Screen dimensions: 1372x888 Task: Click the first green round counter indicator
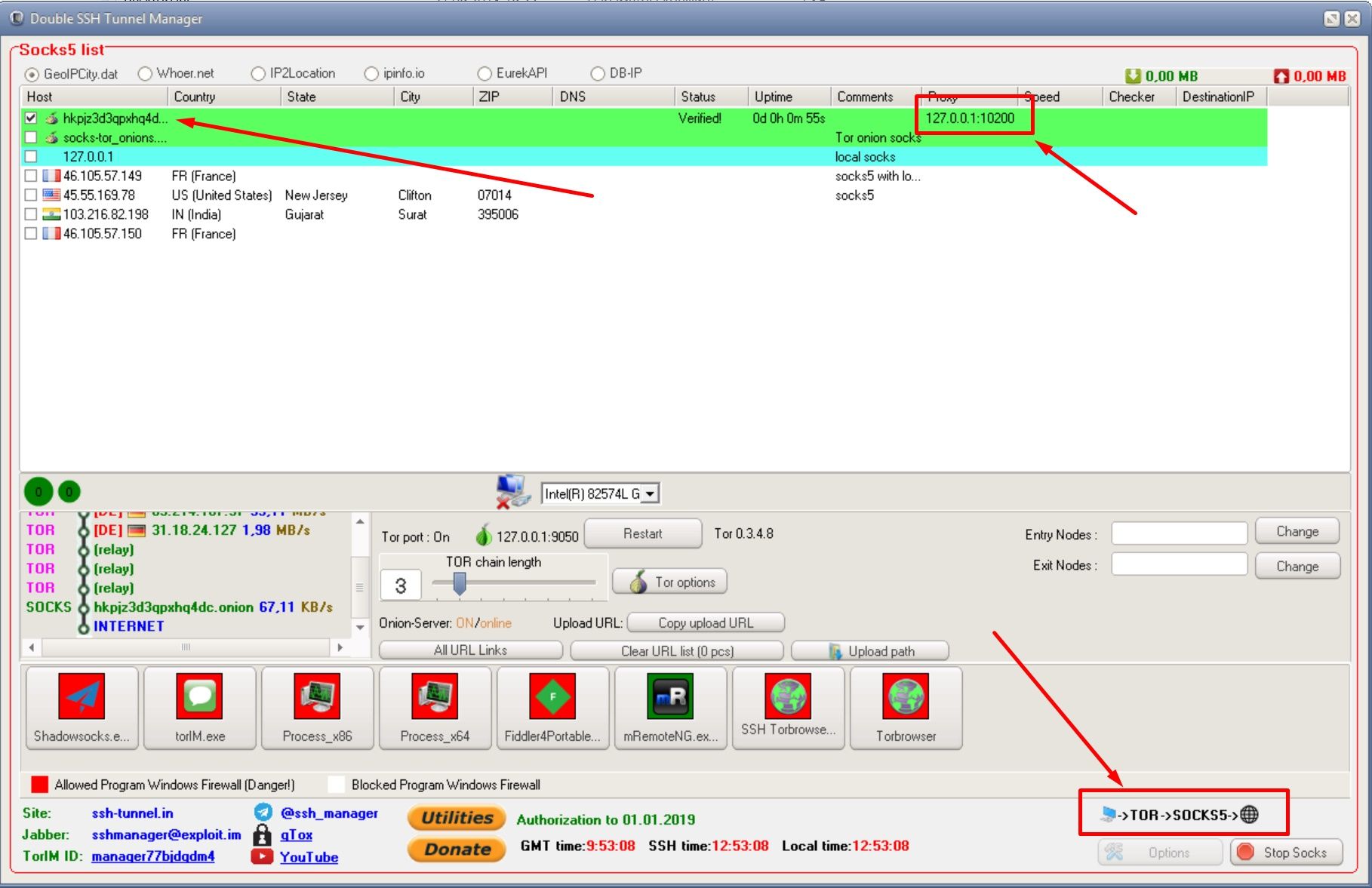pyautogui.click(x=38, y=492)
